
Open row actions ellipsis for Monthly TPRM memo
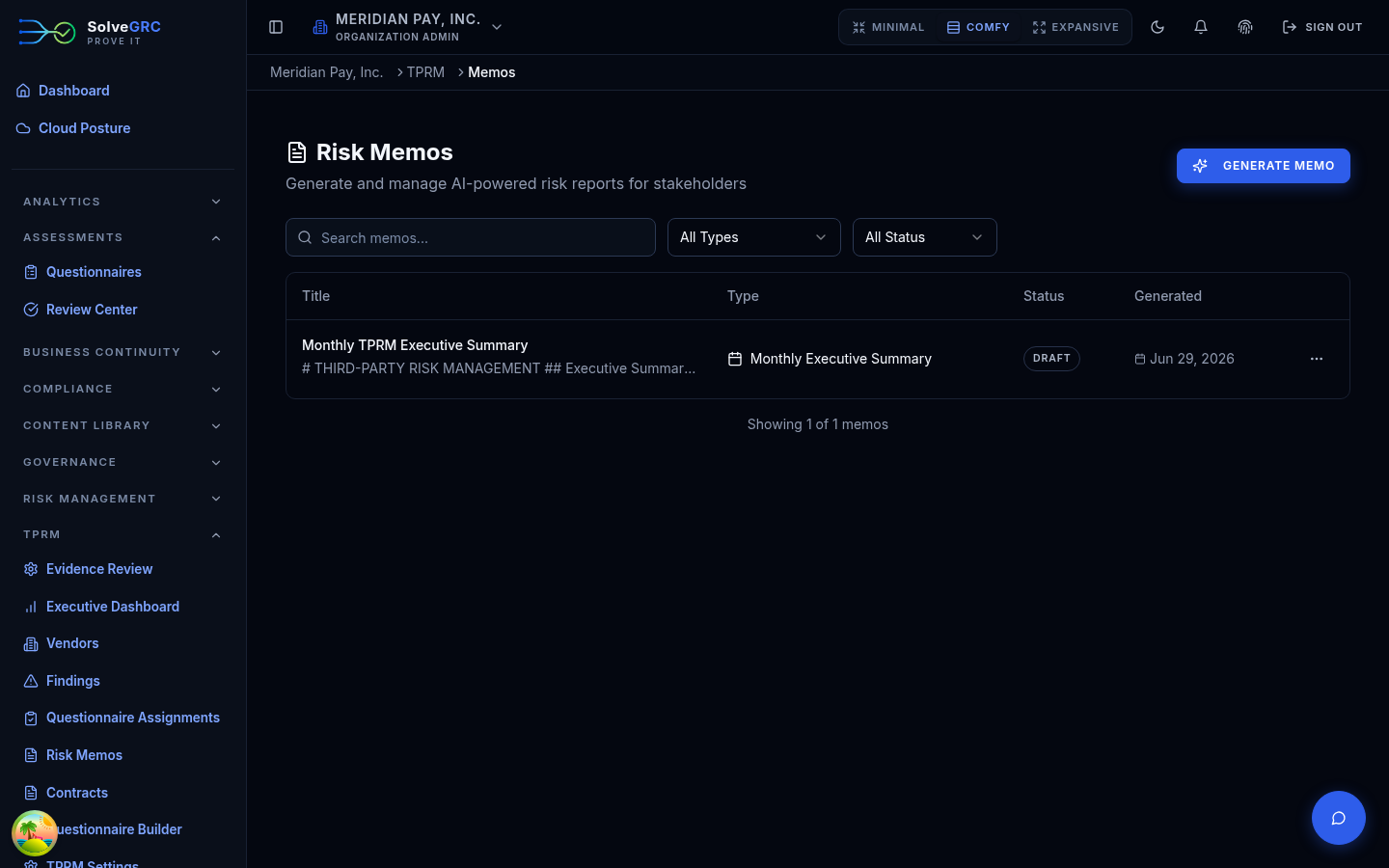click(1317, 359)
